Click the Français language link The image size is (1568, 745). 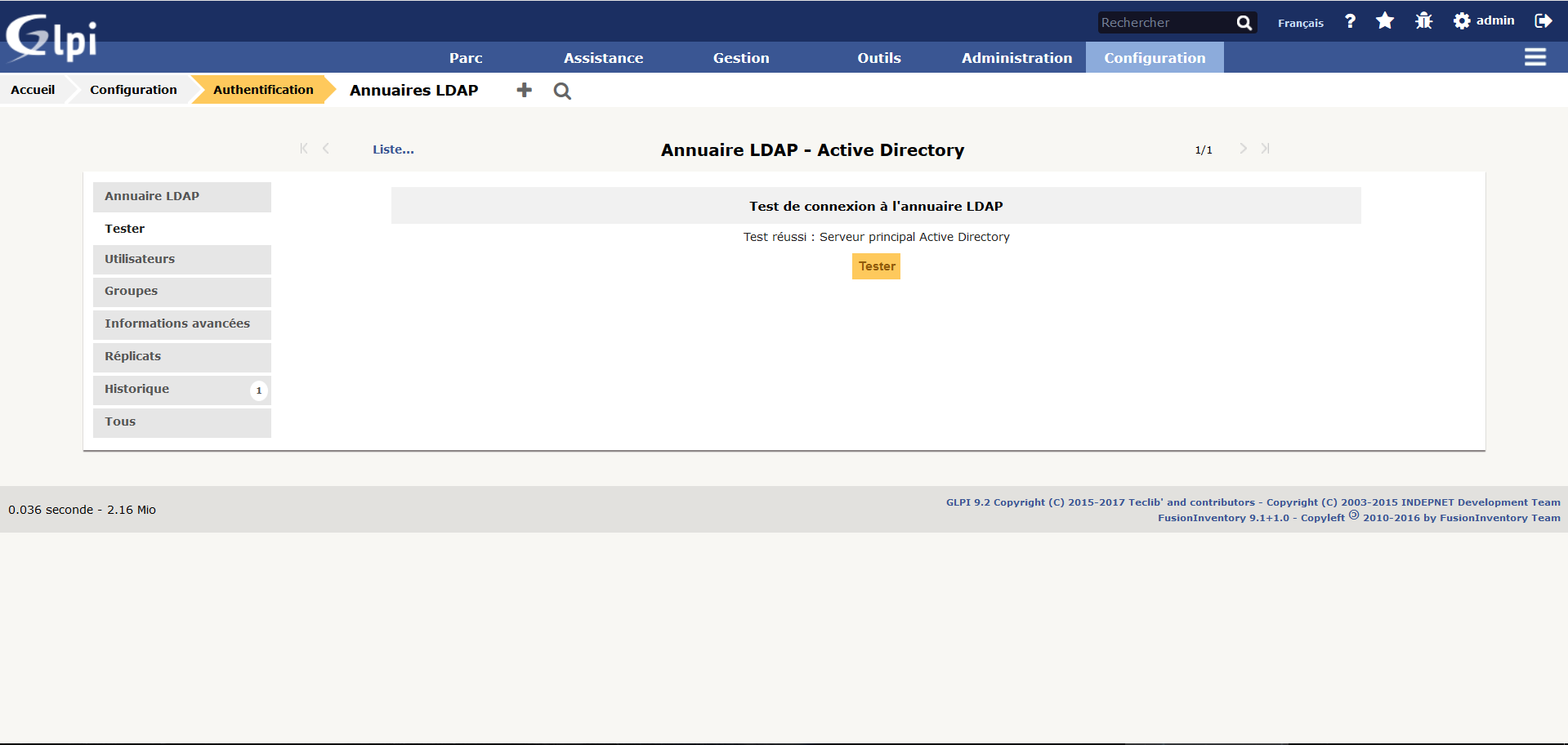click(x=1300, y=23)
